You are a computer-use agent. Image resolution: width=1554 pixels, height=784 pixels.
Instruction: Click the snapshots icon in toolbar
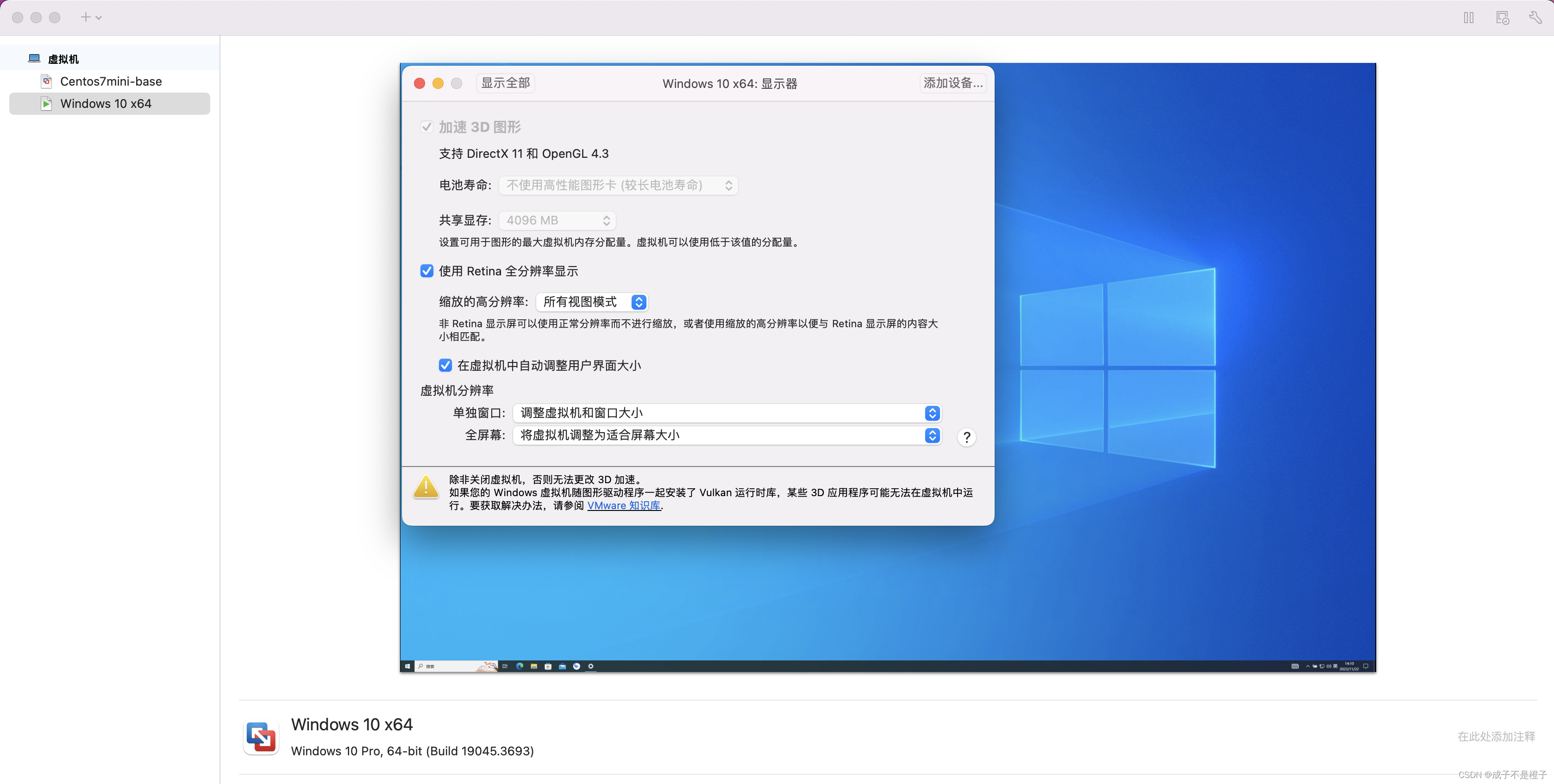(1502, 18)
